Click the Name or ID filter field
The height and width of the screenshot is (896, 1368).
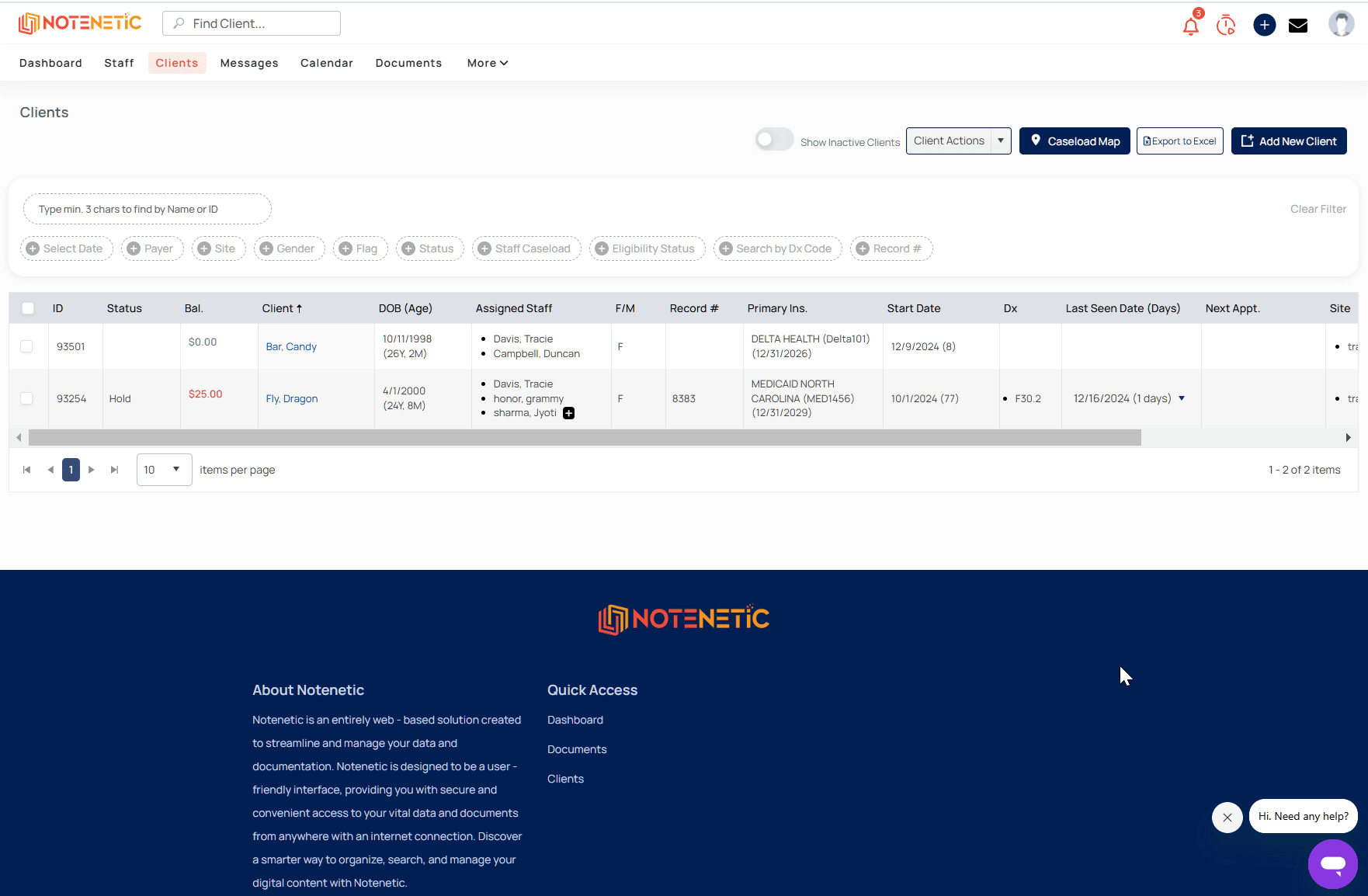tap(148, 209)
